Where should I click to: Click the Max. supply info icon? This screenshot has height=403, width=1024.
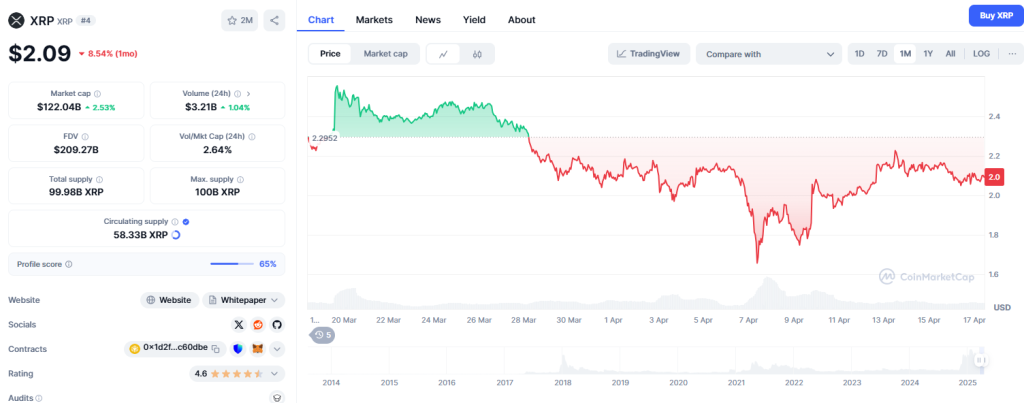click(x=241, y=179)
